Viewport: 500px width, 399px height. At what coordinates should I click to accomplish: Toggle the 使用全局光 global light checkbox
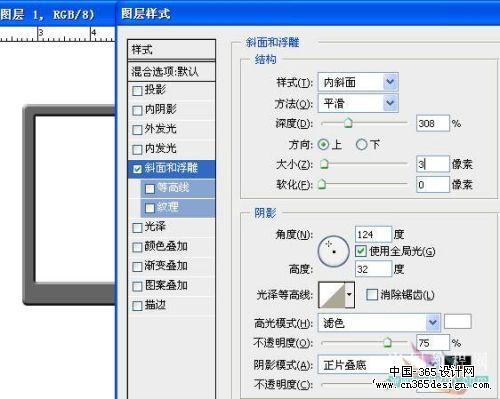tap(360, 251)
